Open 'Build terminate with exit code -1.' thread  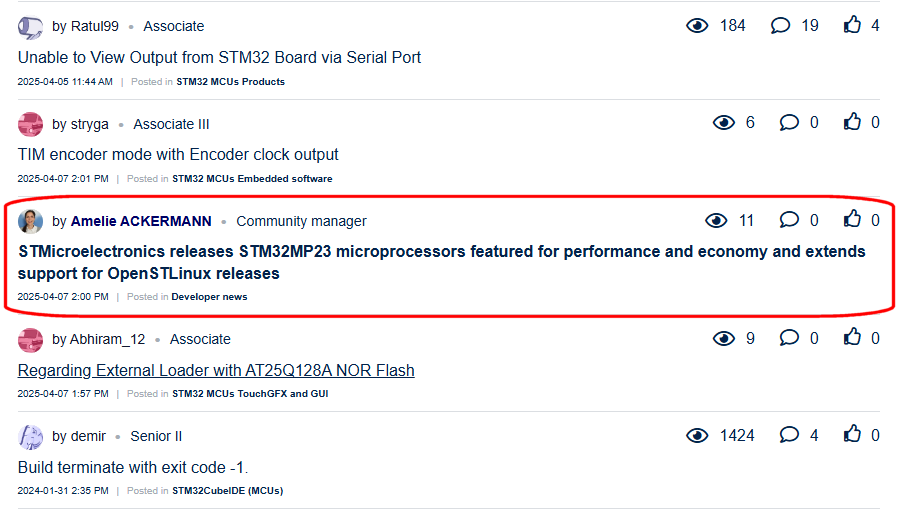133,467
